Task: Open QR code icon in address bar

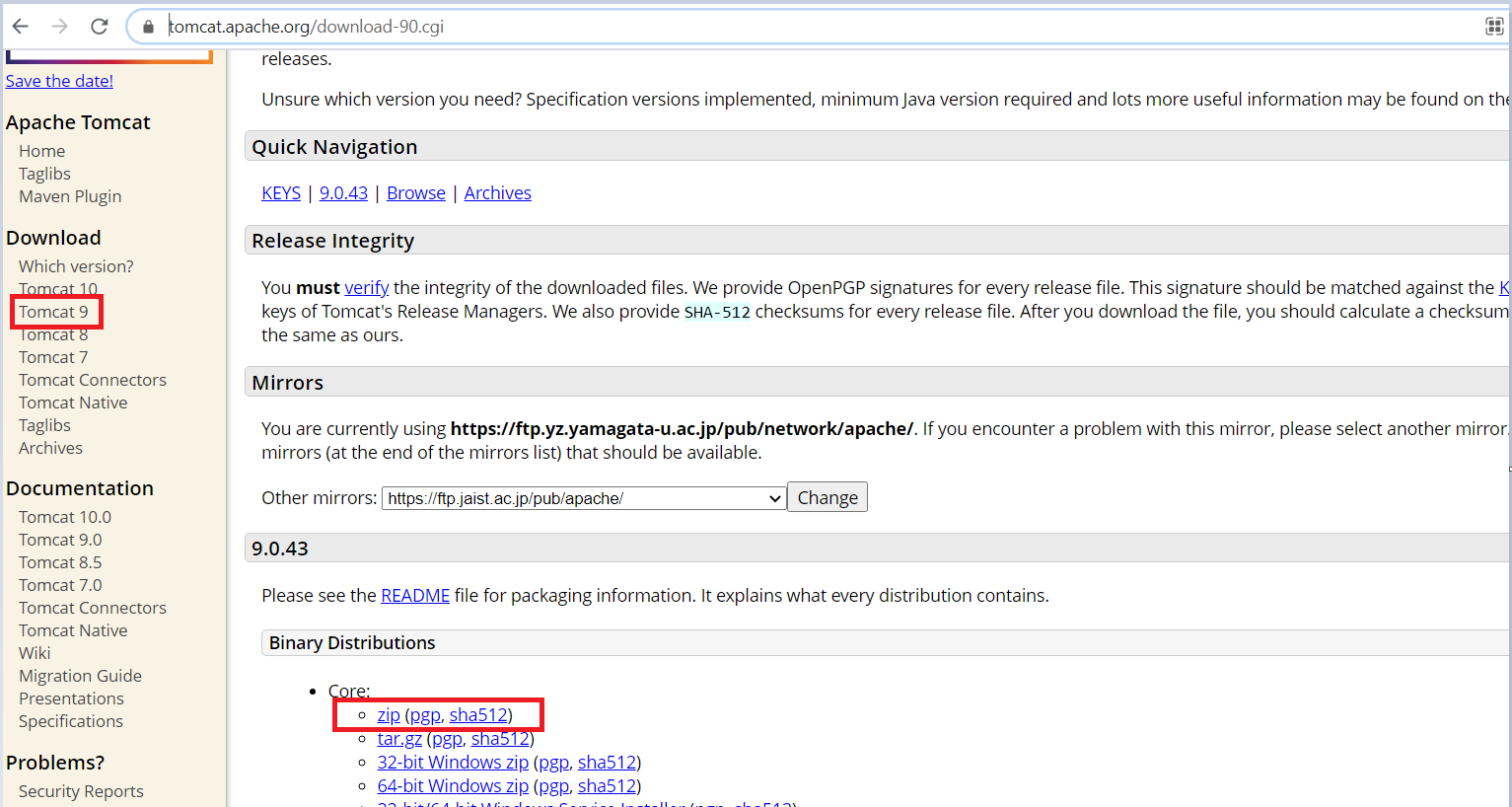Action: tap(1494, 27)
